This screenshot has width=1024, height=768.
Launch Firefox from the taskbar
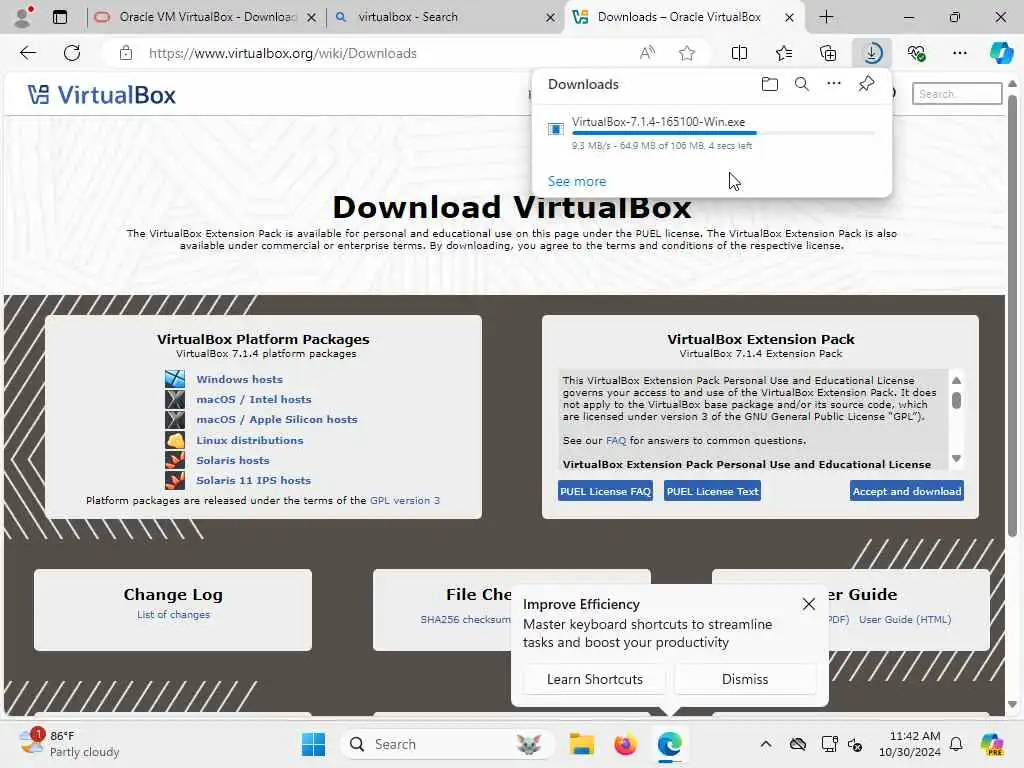(626, 744)
